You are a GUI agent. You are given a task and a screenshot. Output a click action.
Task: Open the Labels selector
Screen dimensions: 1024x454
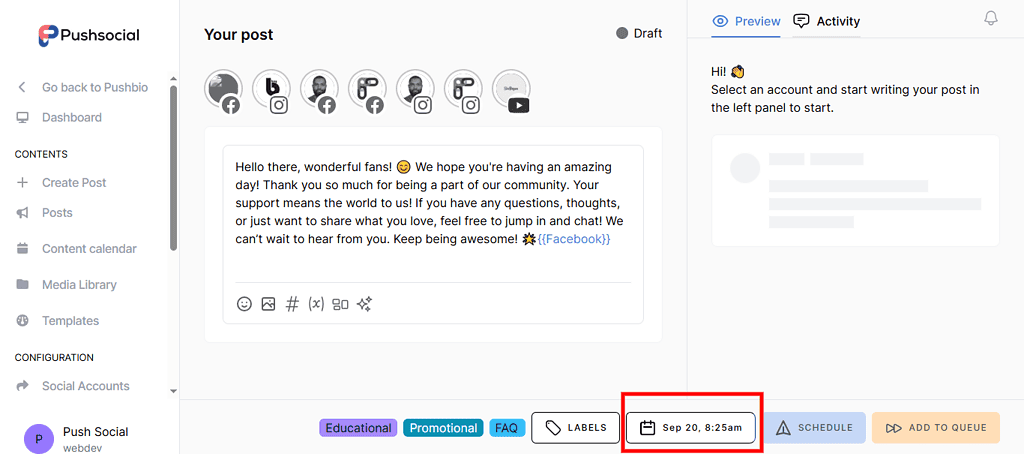[575, 427]
